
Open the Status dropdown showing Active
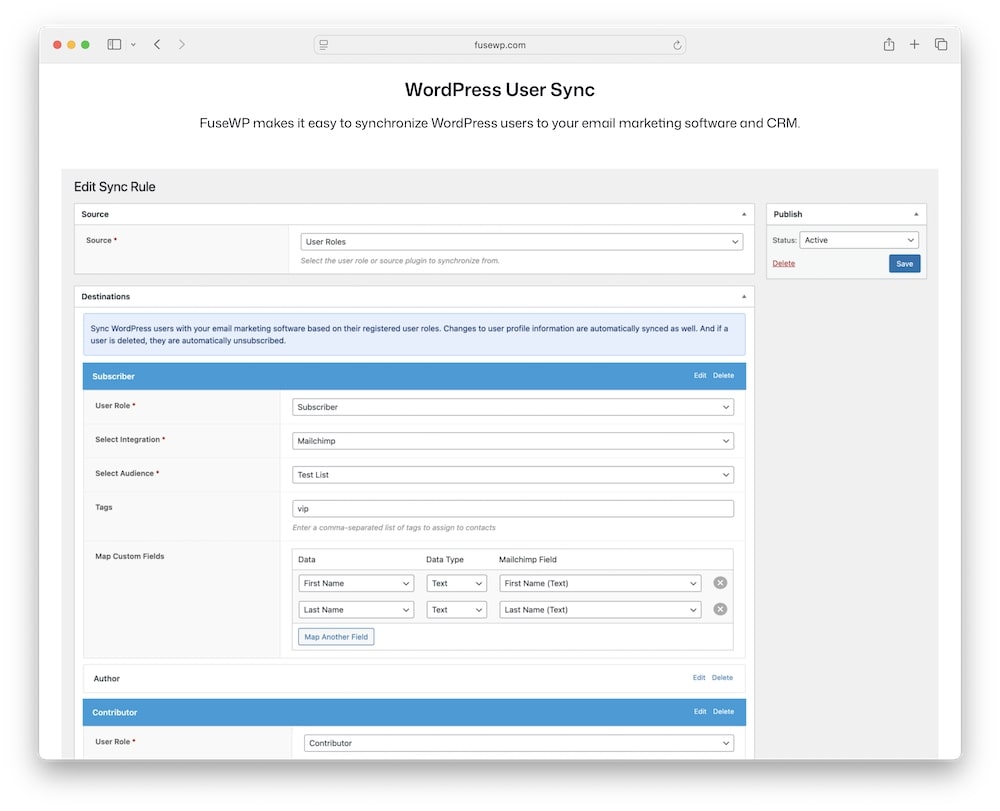(x=858, y=240)
